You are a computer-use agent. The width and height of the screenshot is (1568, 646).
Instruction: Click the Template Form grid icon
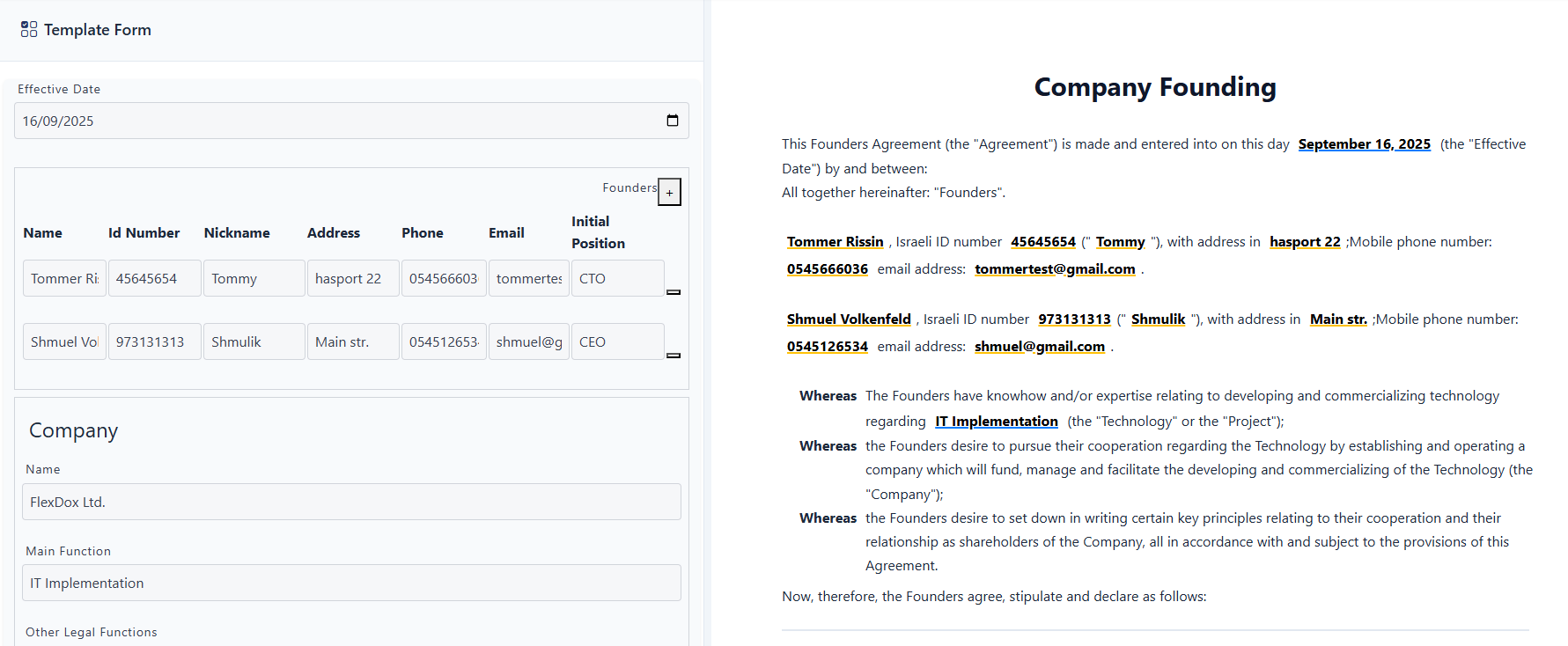[29, 29]
